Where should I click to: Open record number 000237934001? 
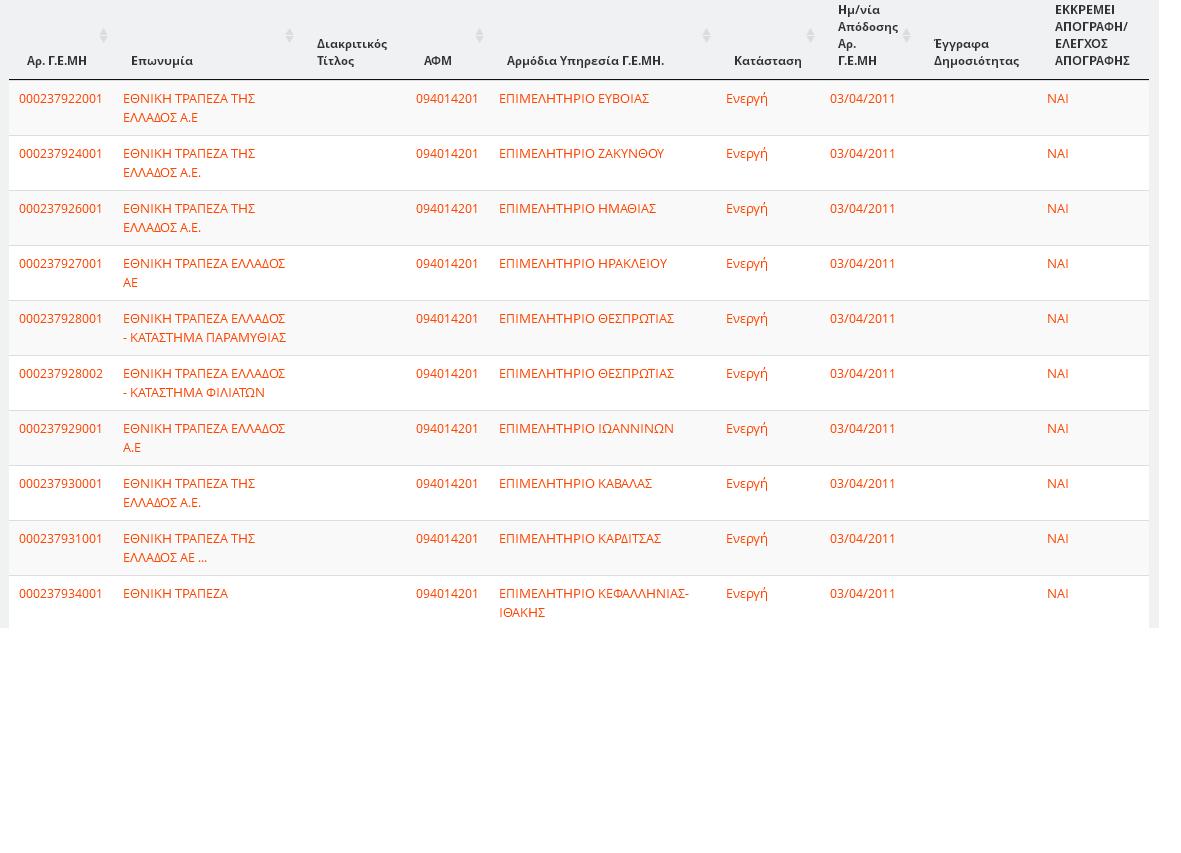point(60,593)
